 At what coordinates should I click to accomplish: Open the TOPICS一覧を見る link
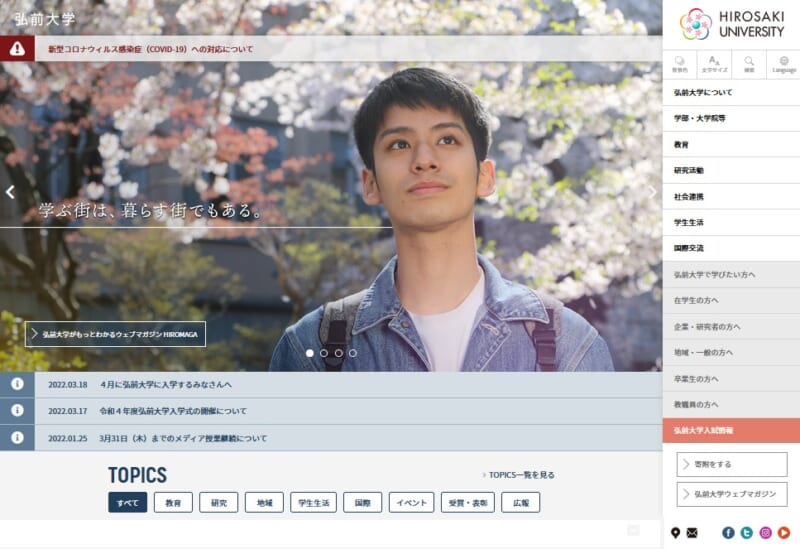point(518,475)
